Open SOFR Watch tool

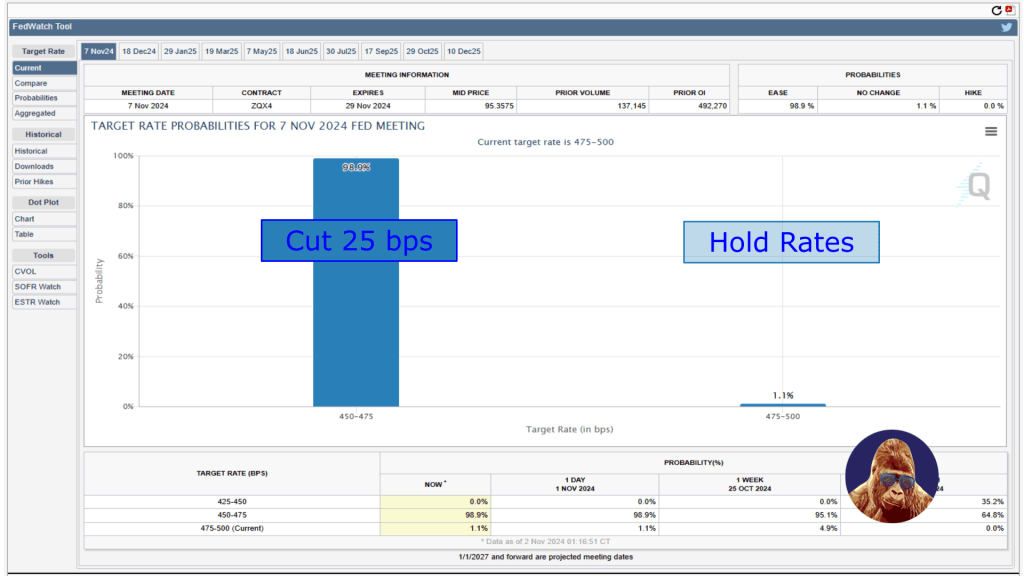[37, 286]
